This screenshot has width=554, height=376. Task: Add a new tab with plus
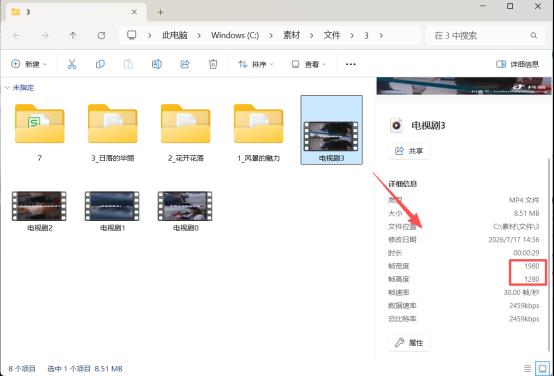point(160,12)
